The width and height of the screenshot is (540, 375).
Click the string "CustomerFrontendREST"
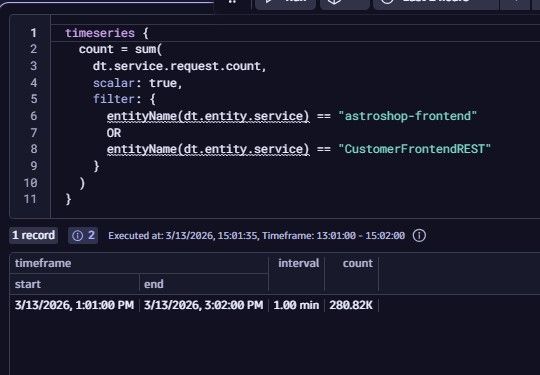[414, 149]
